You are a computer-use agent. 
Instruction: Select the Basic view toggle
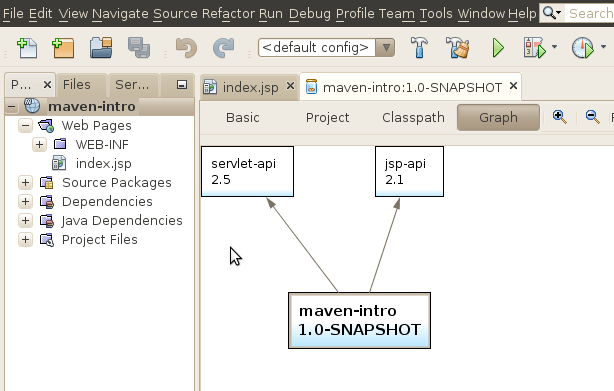[x=243, y=117]
